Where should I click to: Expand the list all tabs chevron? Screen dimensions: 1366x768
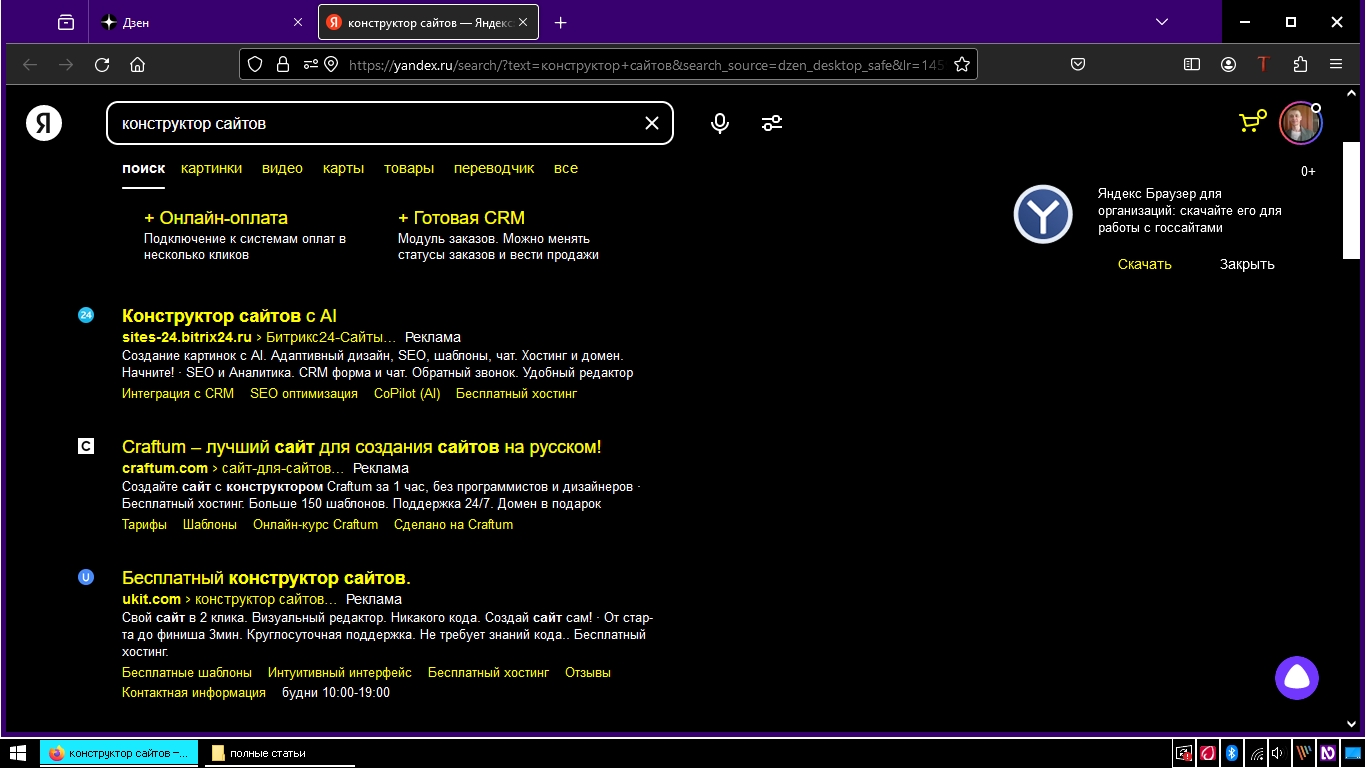click(x=1162, y=22)
